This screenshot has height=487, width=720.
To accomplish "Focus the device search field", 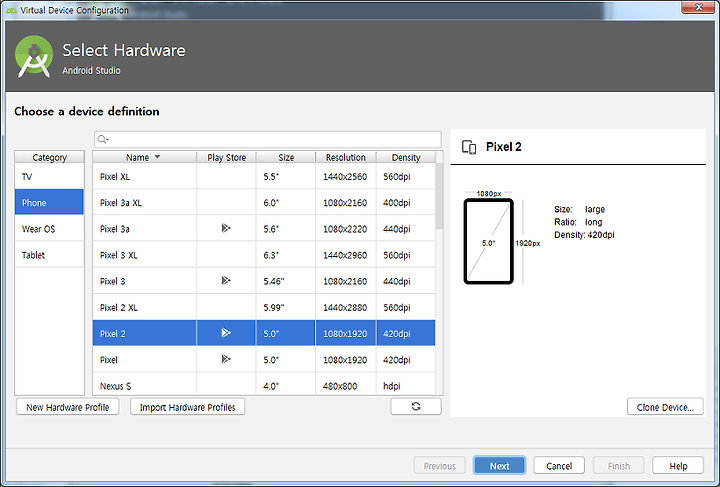I will (x=268, y=140).
